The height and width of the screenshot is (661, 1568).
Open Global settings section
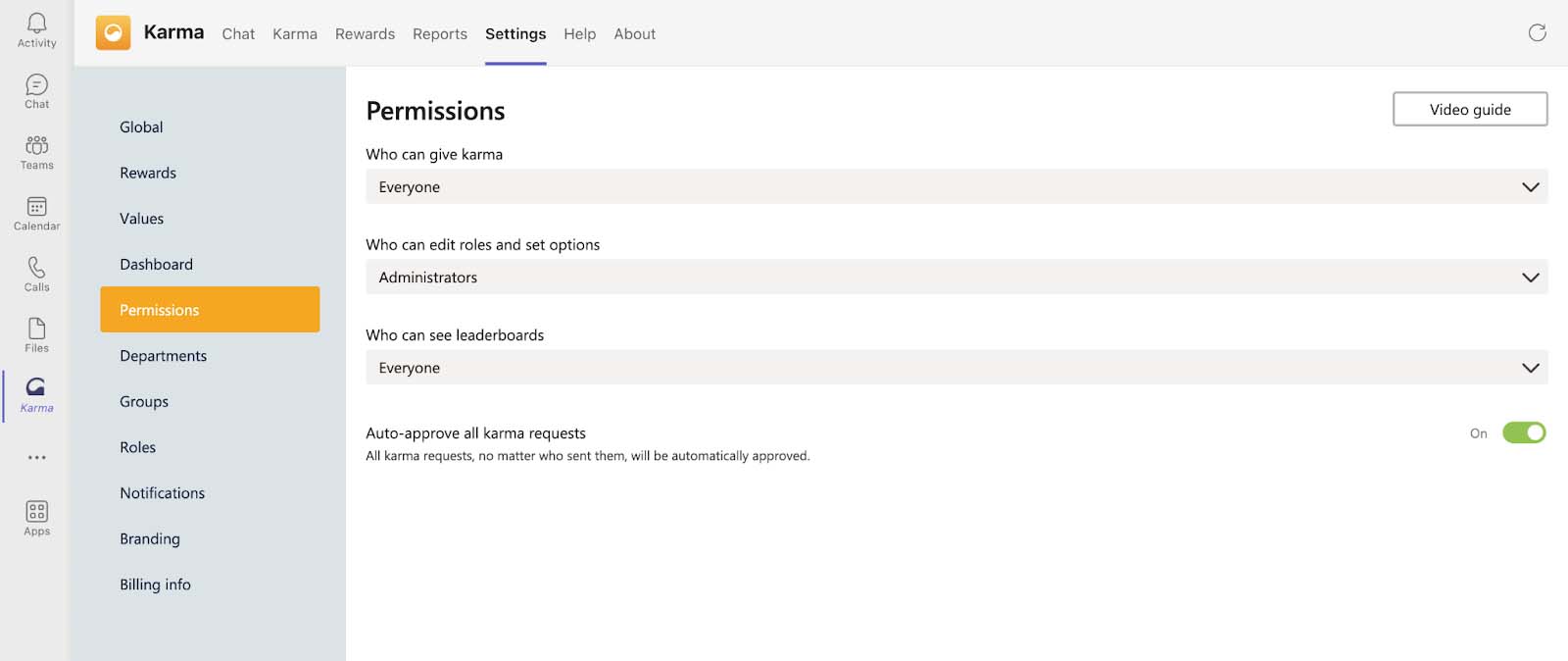point(210,127)
